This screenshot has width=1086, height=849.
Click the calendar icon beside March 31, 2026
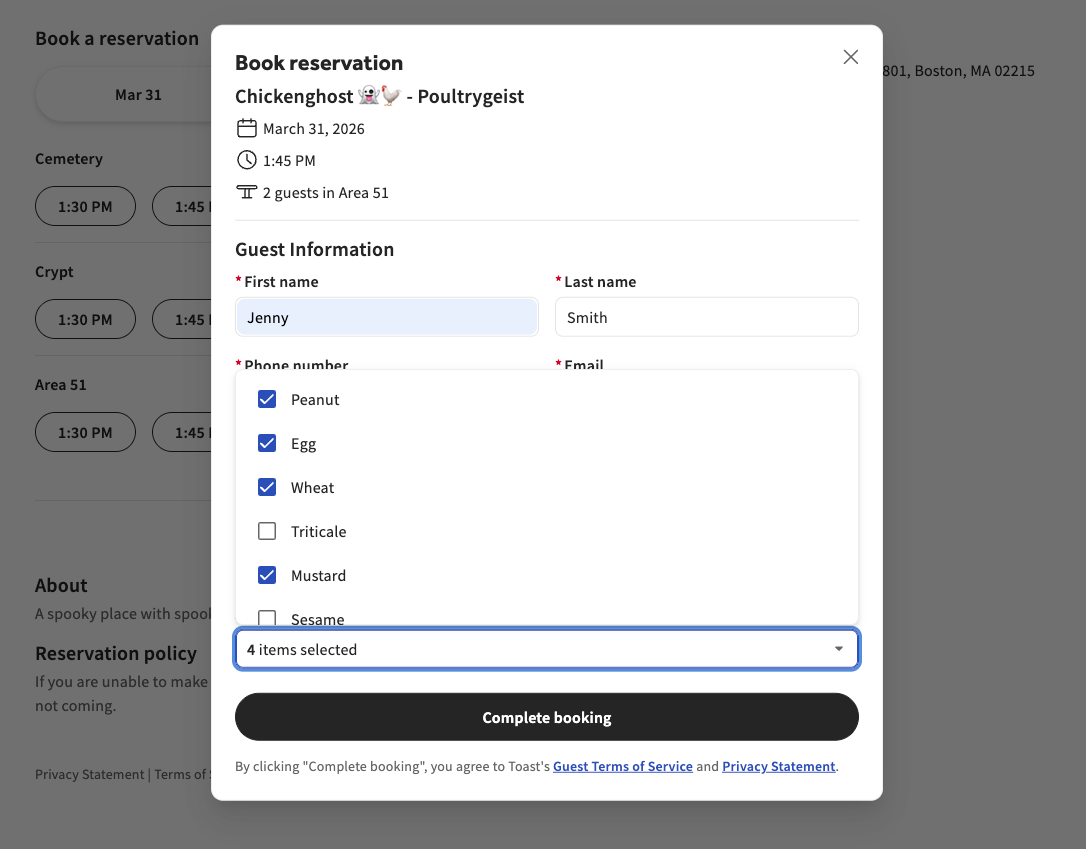247,128
